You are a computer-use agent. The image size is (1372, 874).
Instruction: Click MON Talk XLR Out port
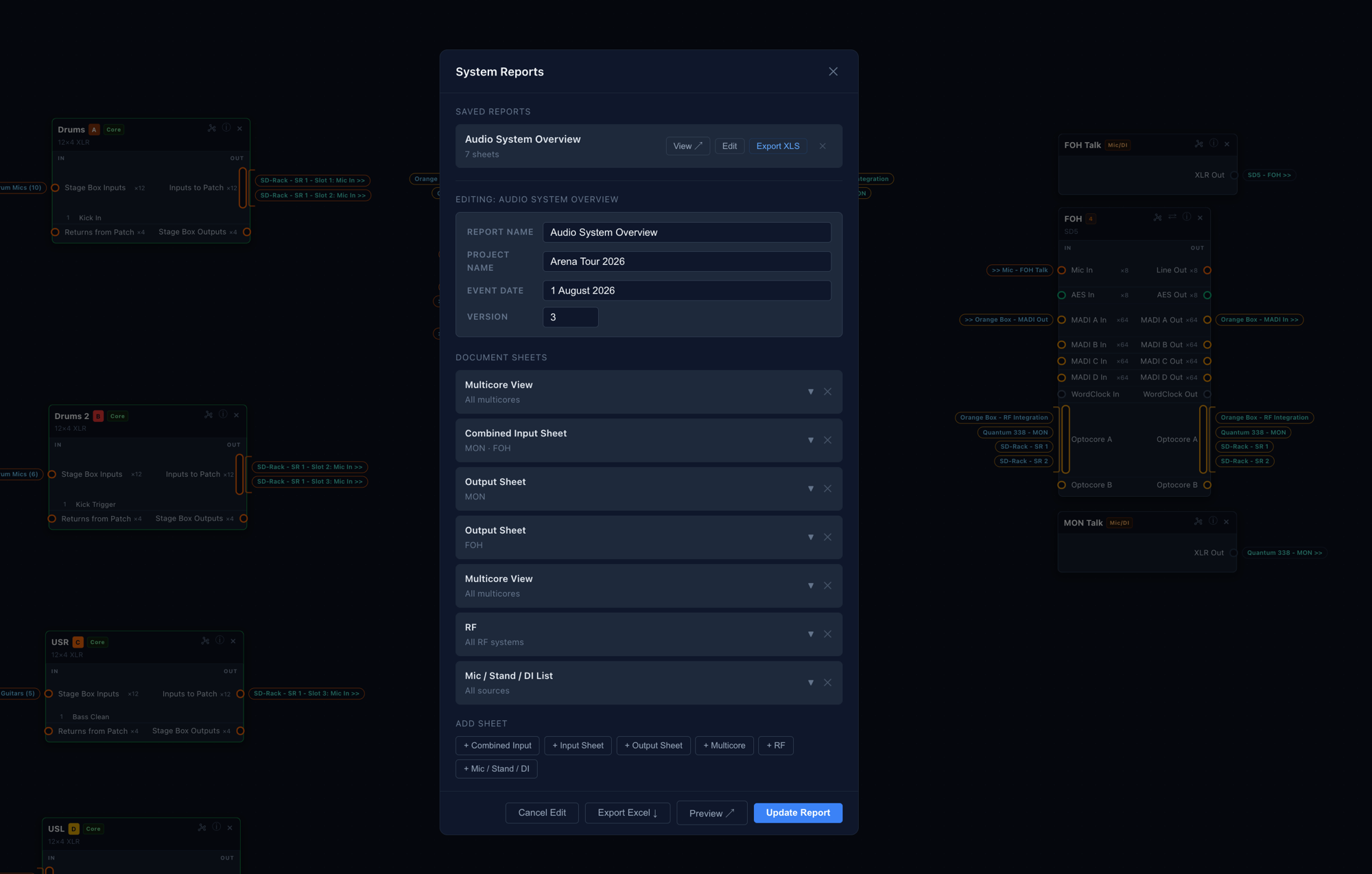1233,553
